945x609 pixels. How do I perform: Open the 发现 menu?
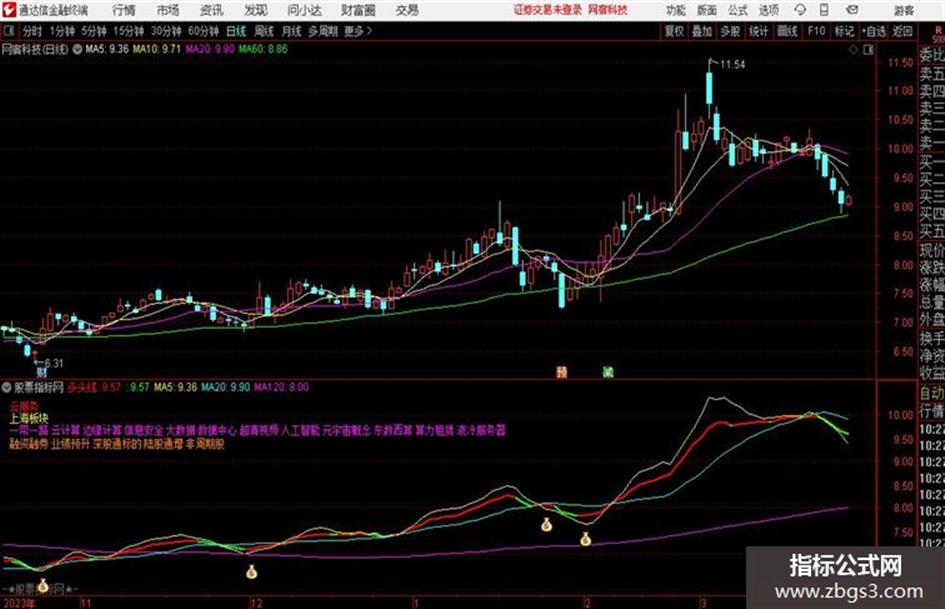click(x=255, y=10)
